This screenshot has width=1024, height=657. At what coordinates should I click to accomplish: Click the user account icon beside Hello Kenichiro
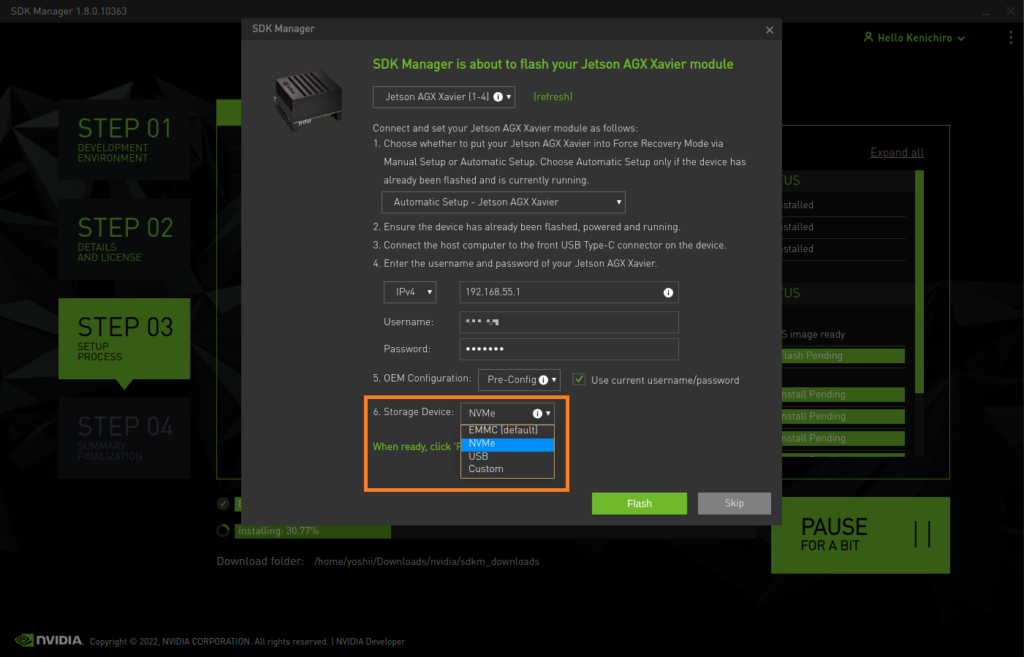pos(868,37)
